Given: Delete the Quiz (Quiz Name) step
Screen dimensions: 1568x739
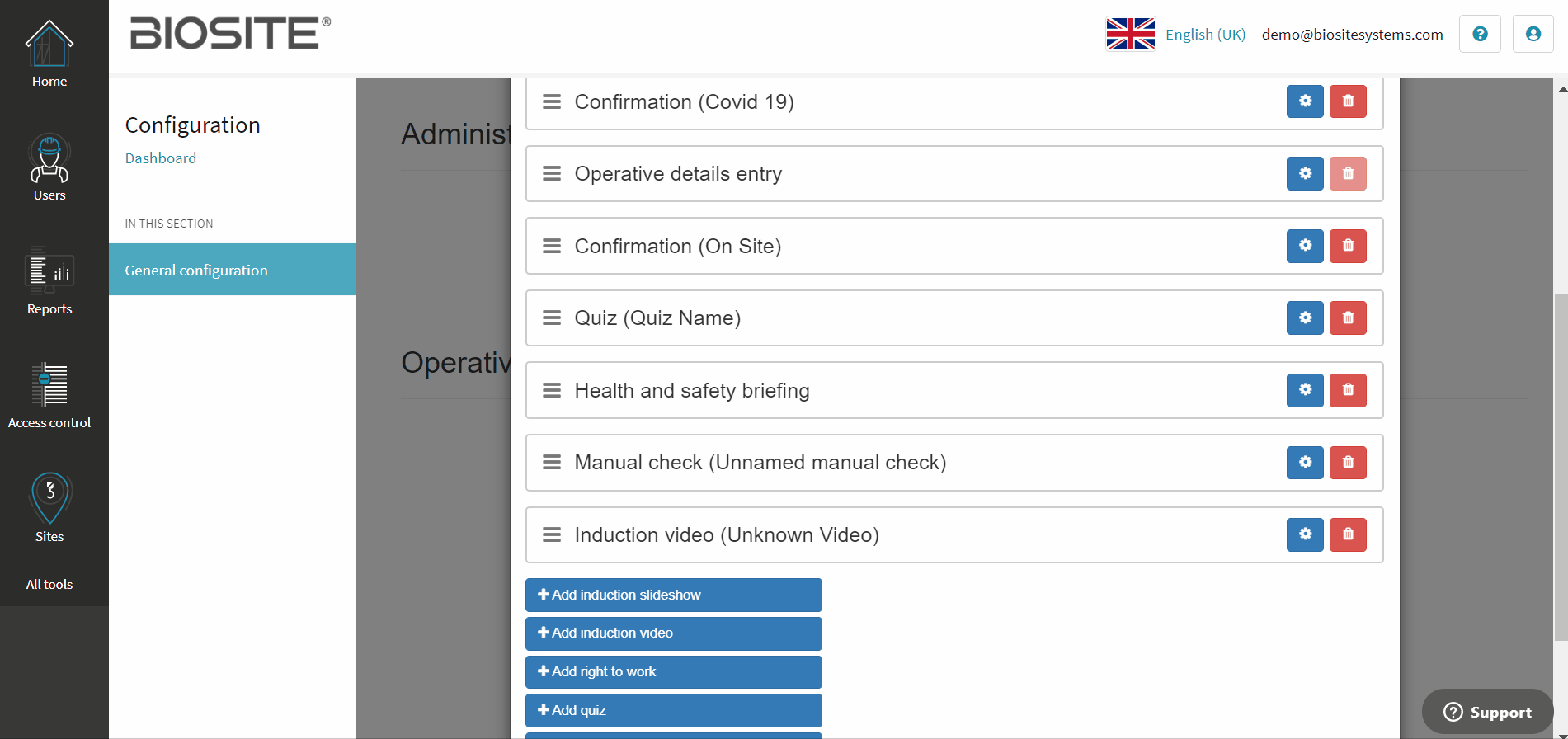Looking at the screenshot, I should (x=1348, y=318).
